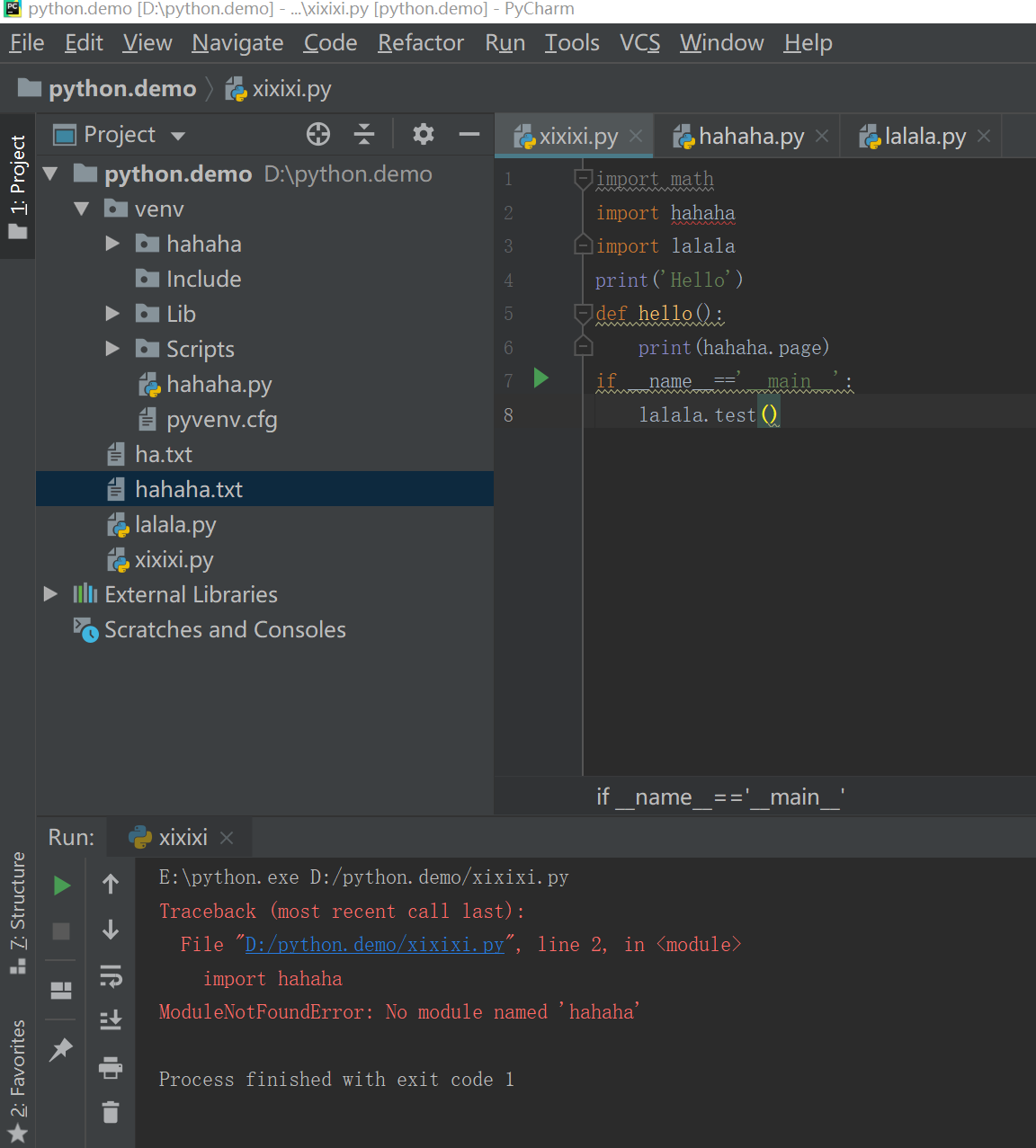Select lalala.py in project tree
The height and width of the screenshot is (1148, 1036).
175,525
